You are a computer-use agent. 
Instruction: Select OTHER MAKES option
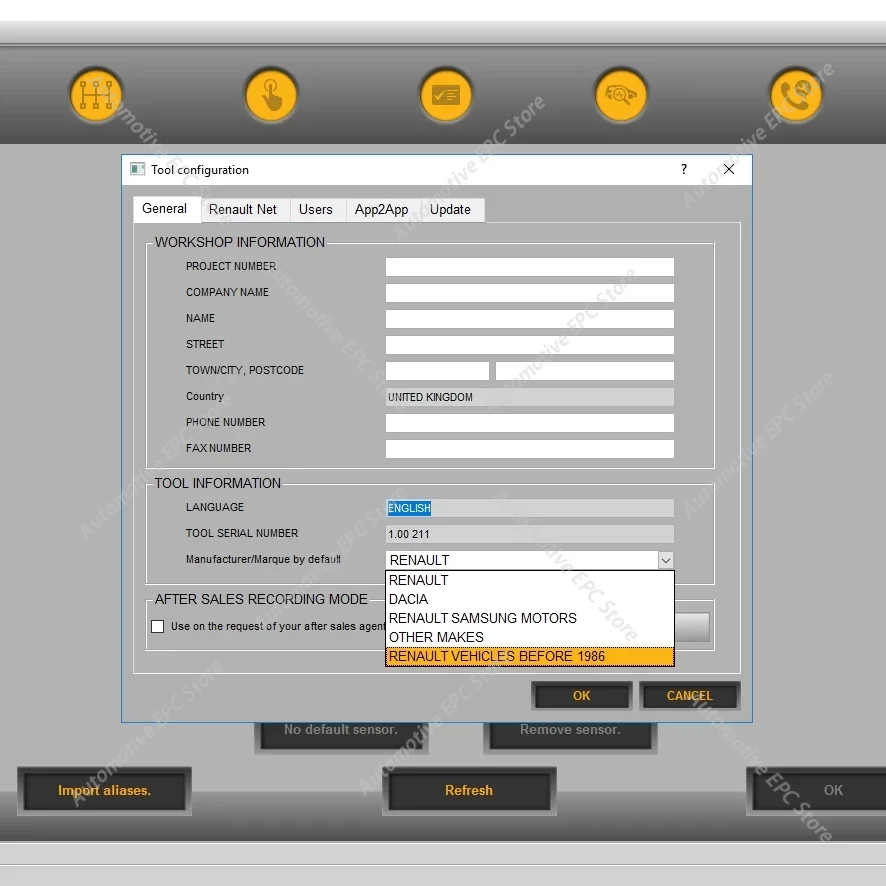[529, 637]
